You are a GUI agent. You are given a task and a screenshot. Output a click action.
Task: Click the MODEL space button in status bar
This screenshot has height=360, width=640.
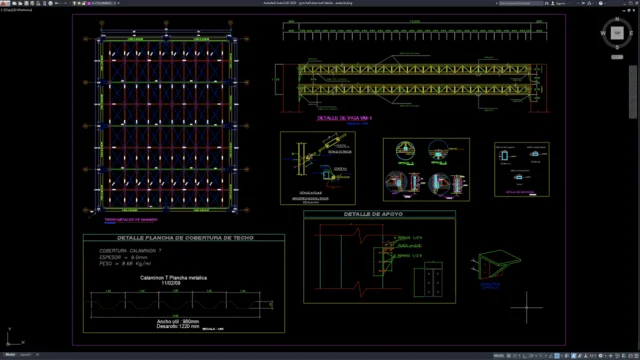[499, 356]
